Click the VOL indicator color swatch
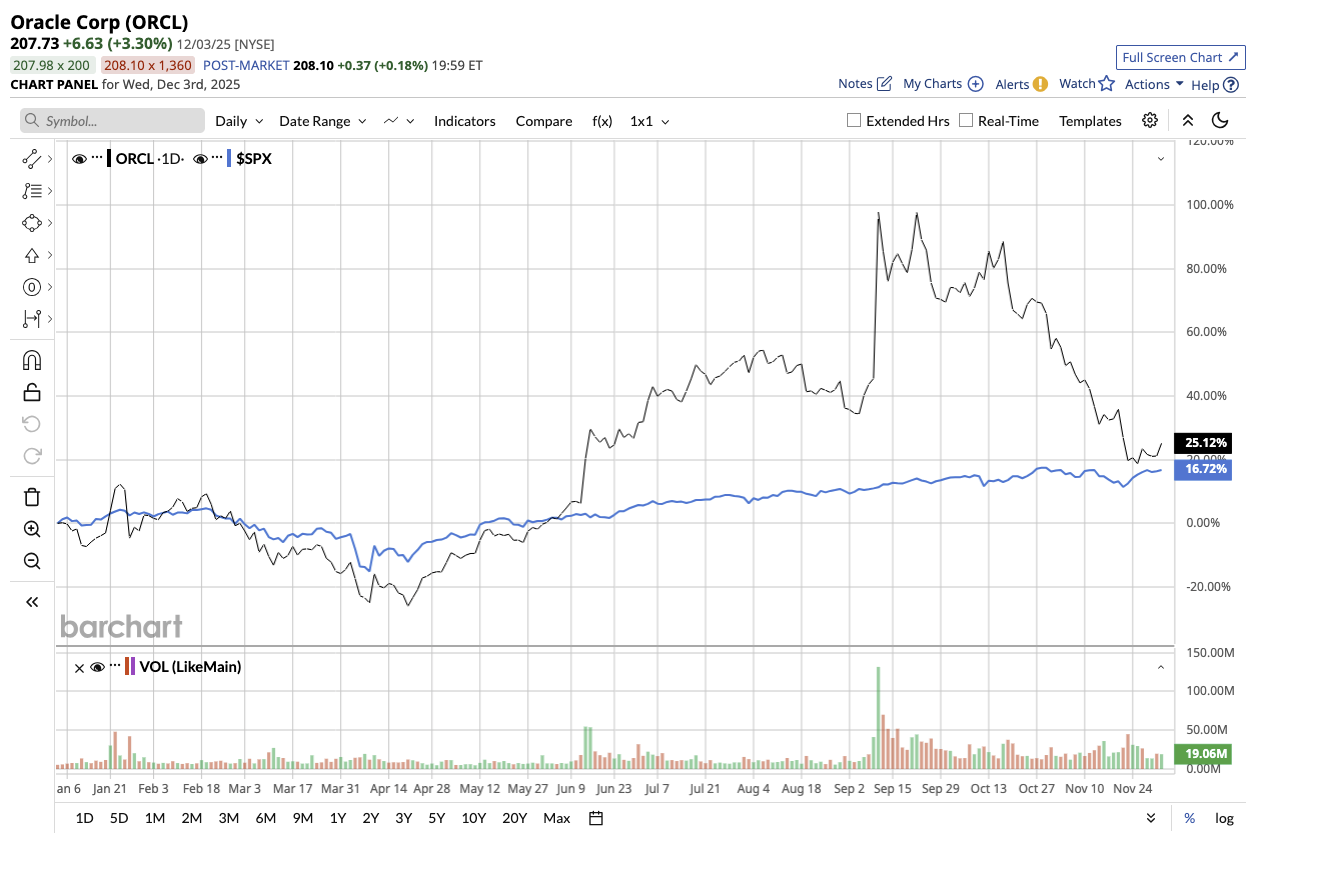Viewport: 1338px width, 876px height. 130,667
